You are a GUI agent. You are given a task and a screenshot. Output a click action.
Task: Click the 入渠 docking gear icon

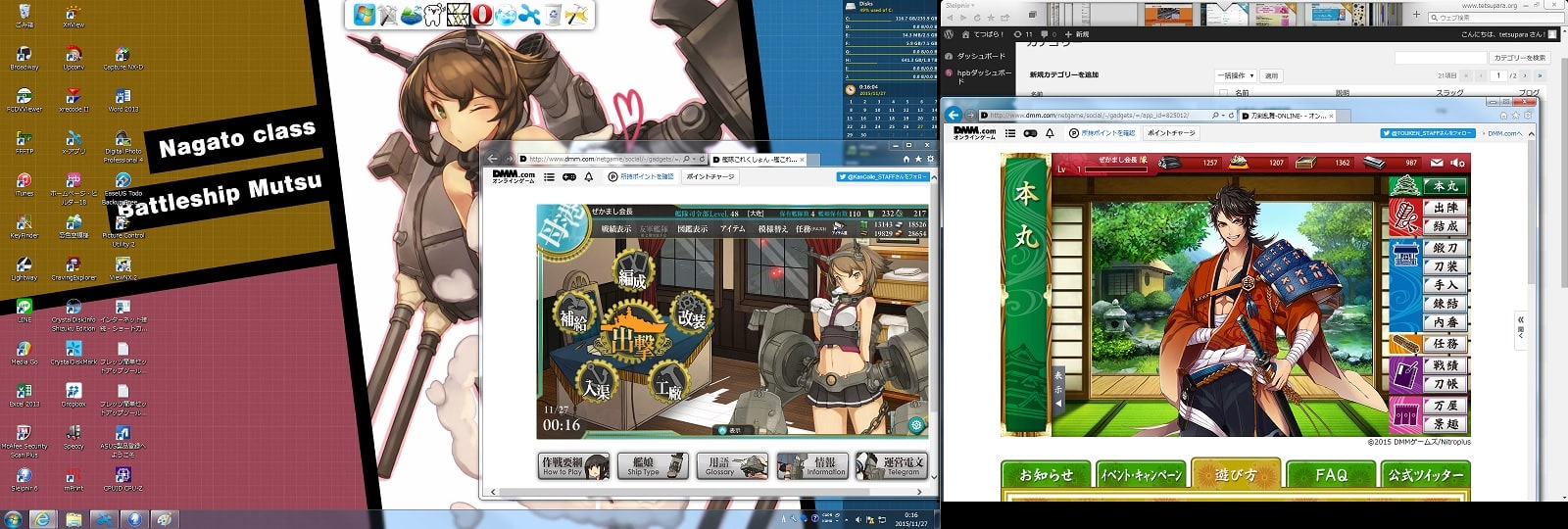(x=597, y=384)
